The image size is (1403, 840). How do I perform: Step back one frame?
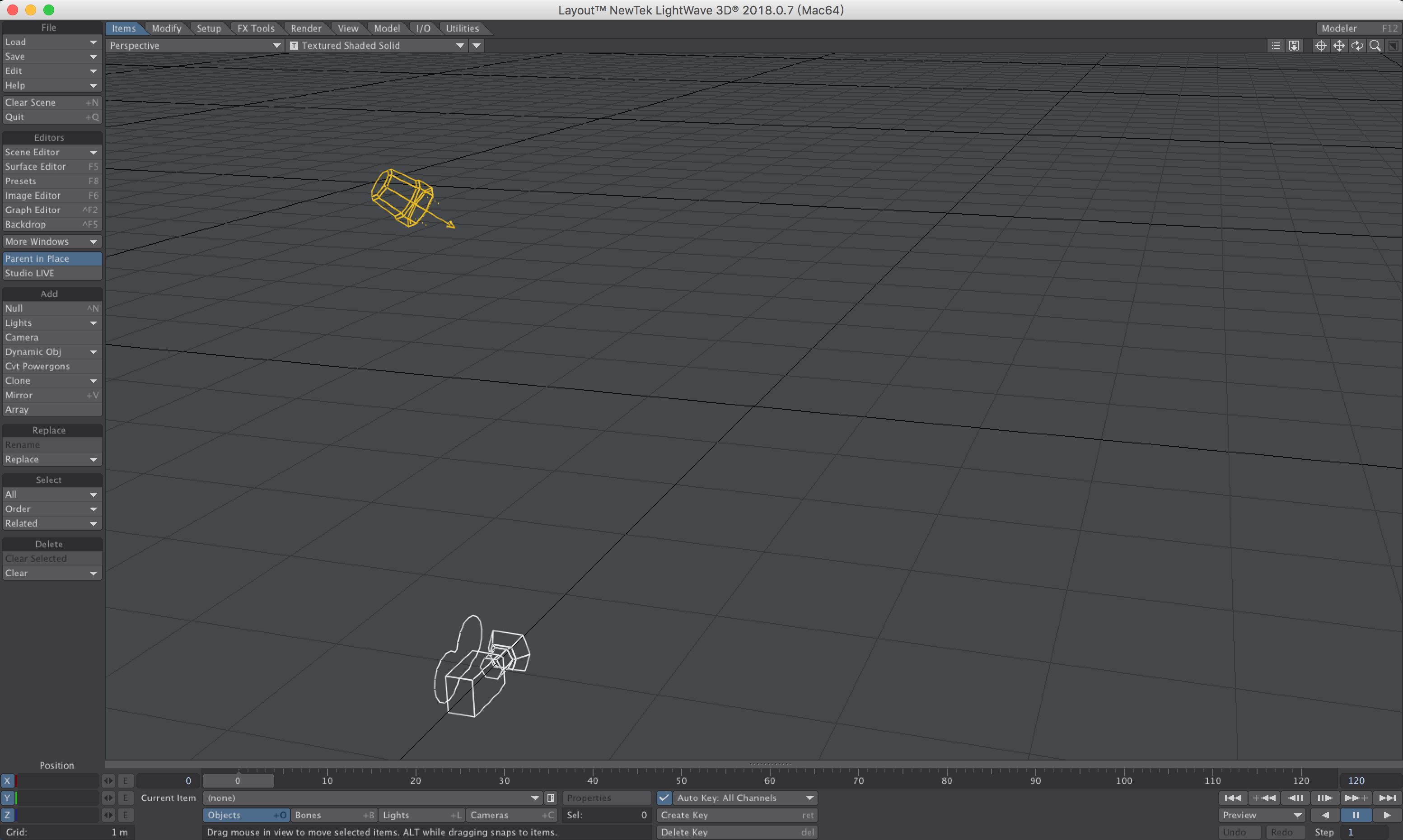click(1295, 798)
